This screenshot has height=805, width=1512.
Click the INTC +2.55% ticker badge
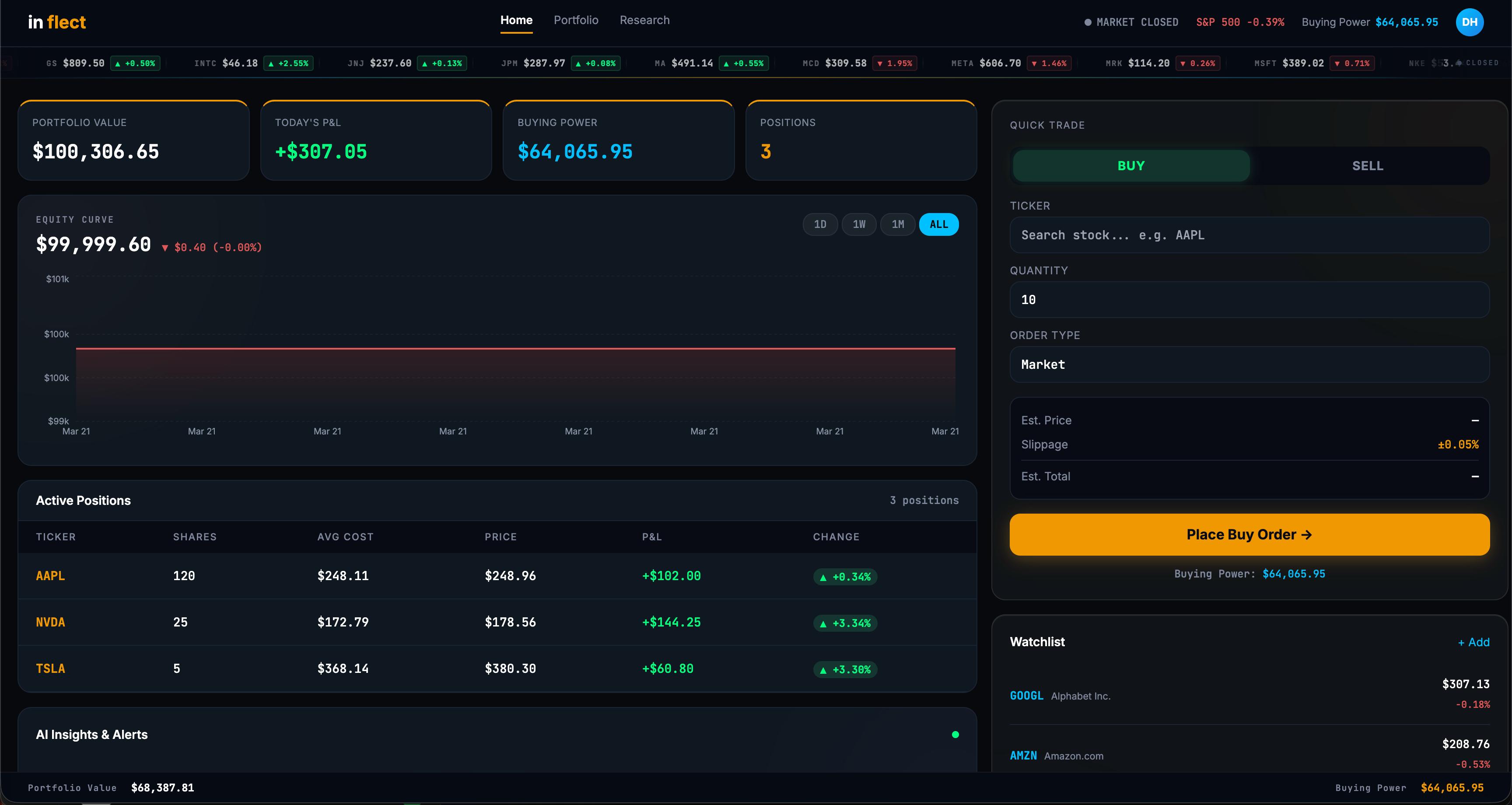pos(288,63)
